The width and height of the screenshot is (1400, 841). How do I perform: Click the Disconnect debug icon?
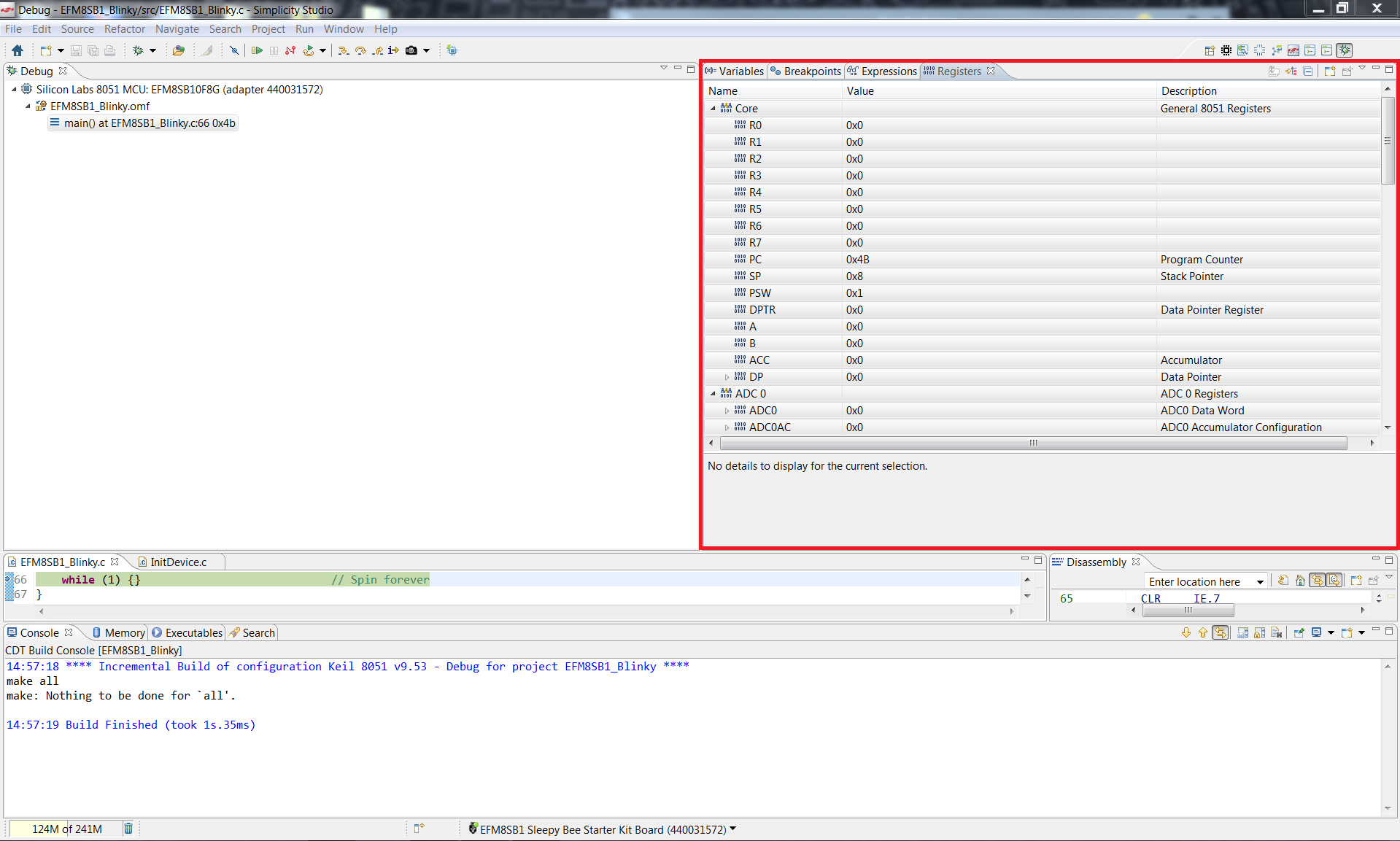(x=290, y=50)
